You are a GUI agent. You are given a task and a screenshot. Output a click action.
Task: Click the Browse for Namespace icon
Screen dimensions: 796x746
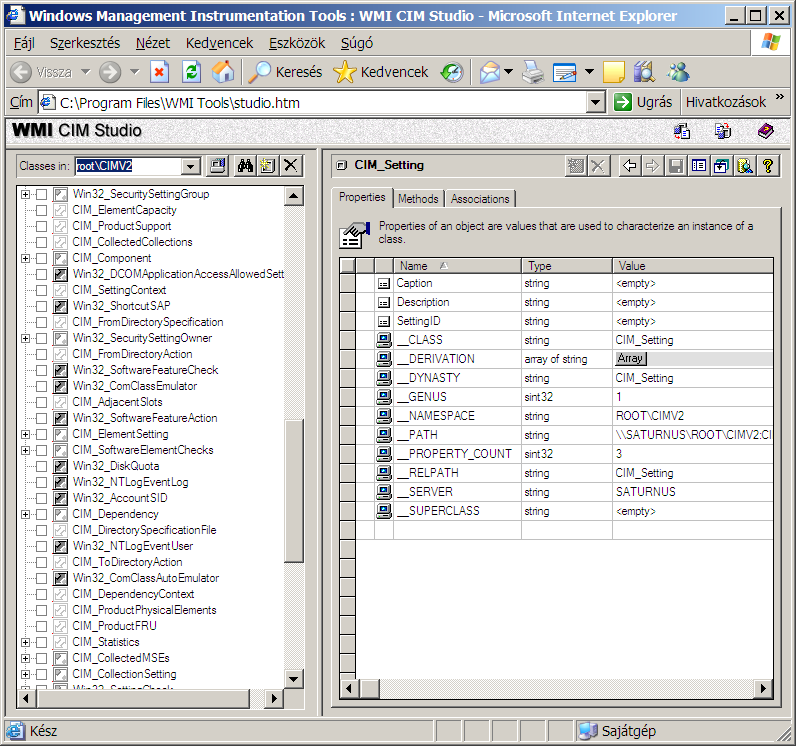coord(218,166)
